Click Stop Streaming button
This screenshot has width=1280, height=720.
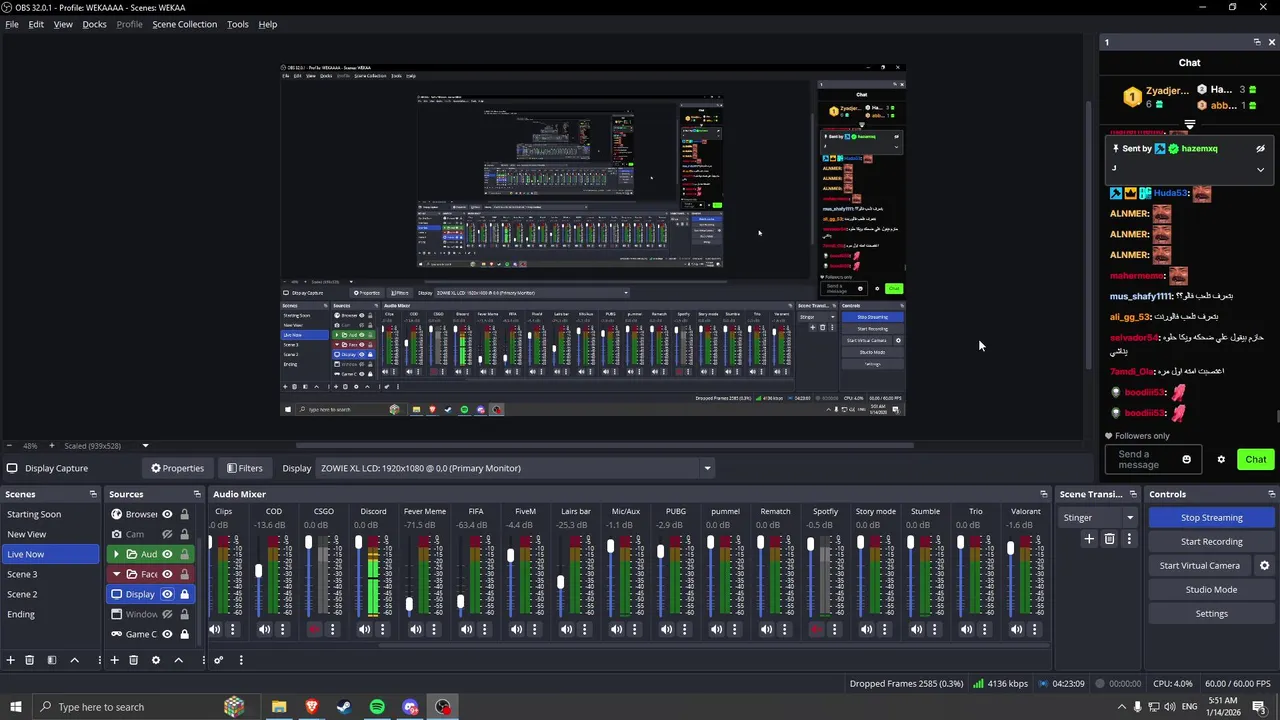[x=1211, y=517]
